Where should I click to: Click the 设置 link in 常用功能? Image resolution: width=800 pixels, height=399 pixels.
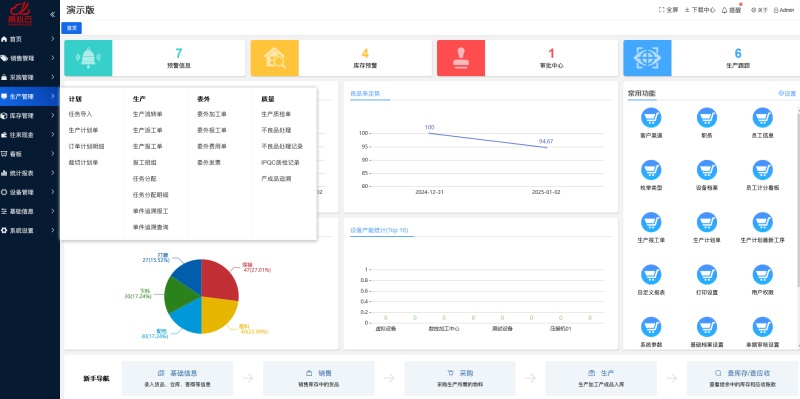pyautogui.click(x=787, y=93)
